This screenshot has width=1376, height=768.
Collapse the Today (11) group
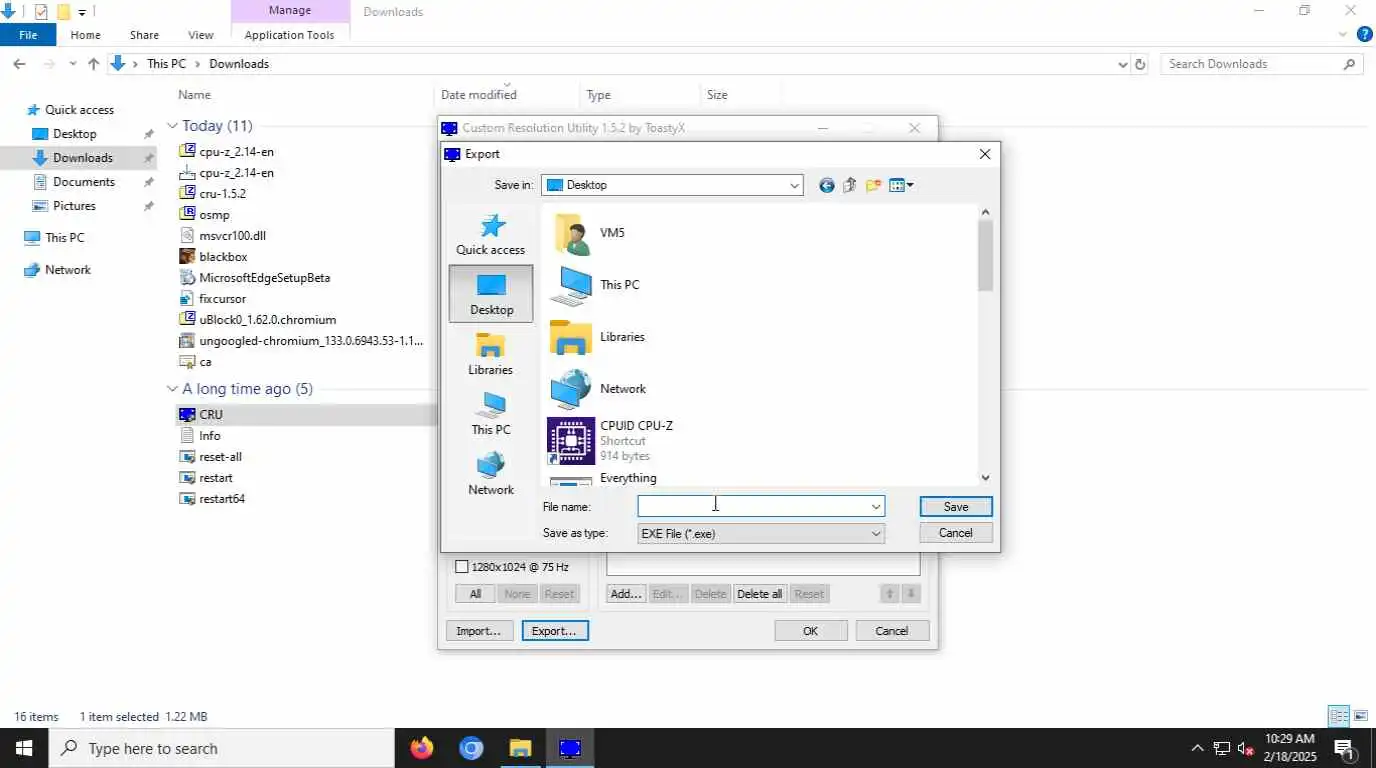coord(172,126)
